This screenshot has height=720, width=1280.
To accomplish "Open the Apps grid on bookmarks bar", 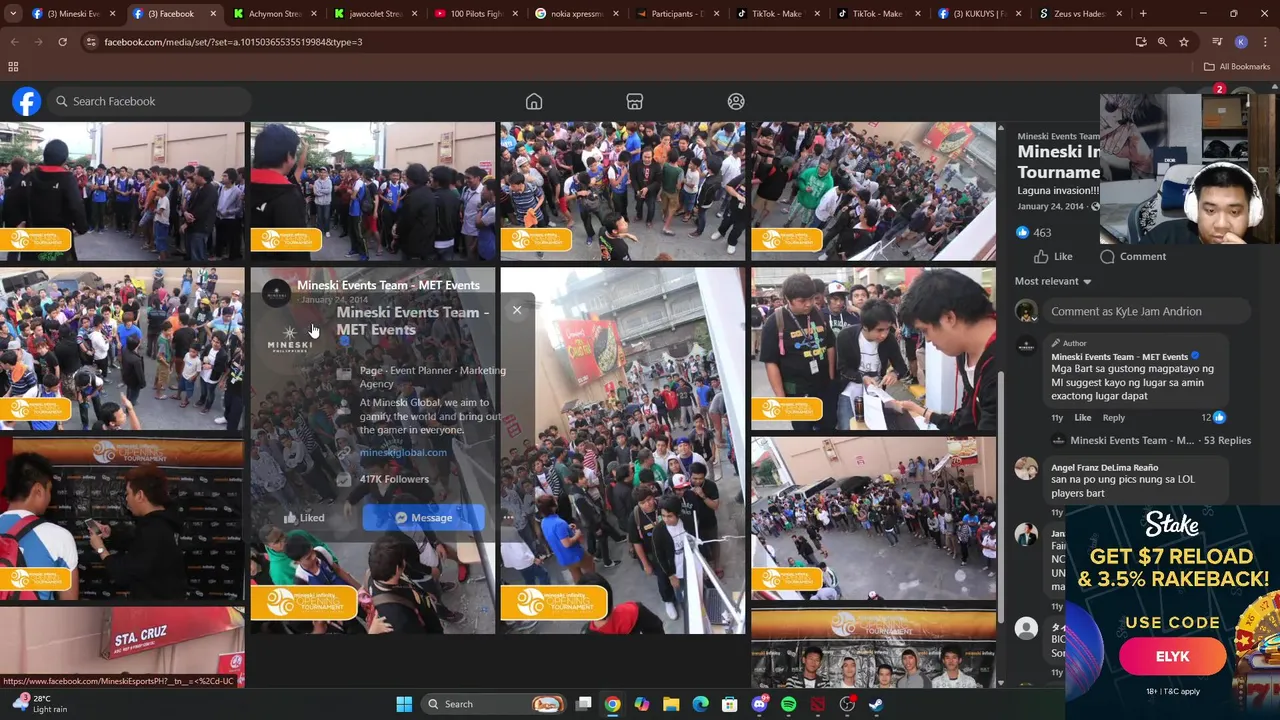I will [13, 67].
